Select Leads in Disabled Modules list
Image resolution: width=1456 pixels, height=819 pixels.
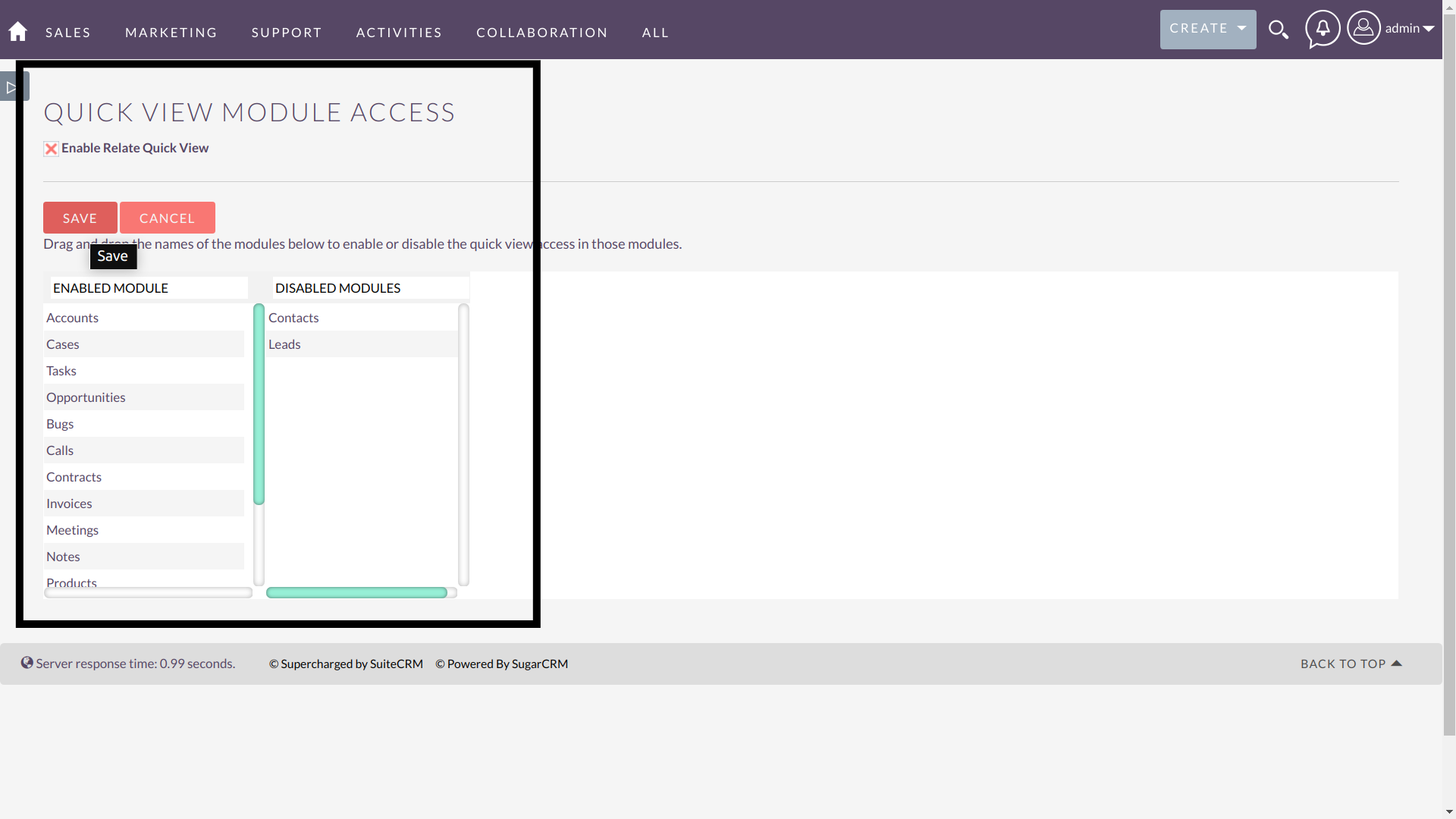pyautogui.click(x=284, y=343)
